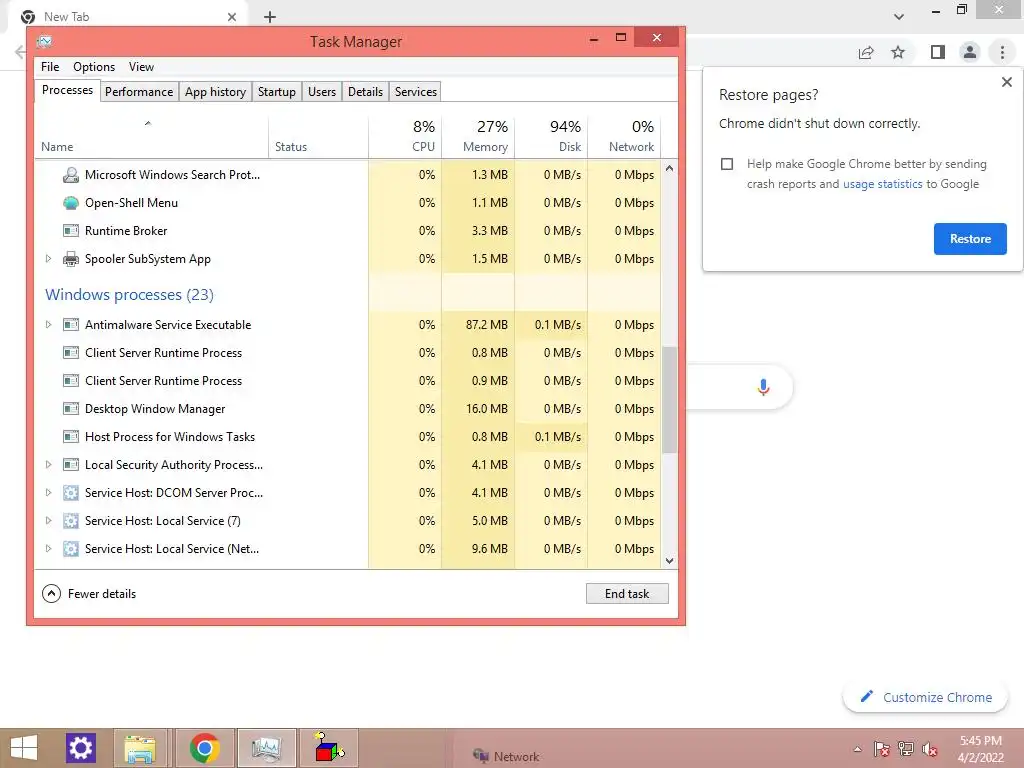Expand the Service Host: Local Service (7) row
This screenshot has width=1024, height=768.
48,521
